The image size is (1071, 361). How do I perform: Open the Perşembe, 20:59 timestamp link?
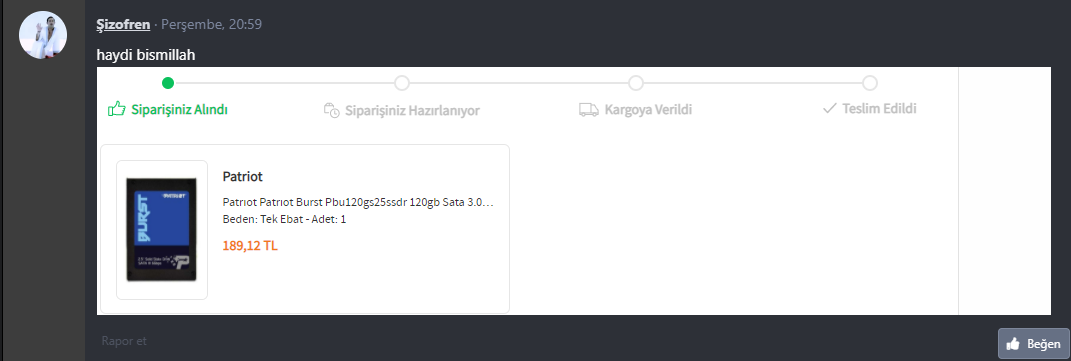point(212,25)
